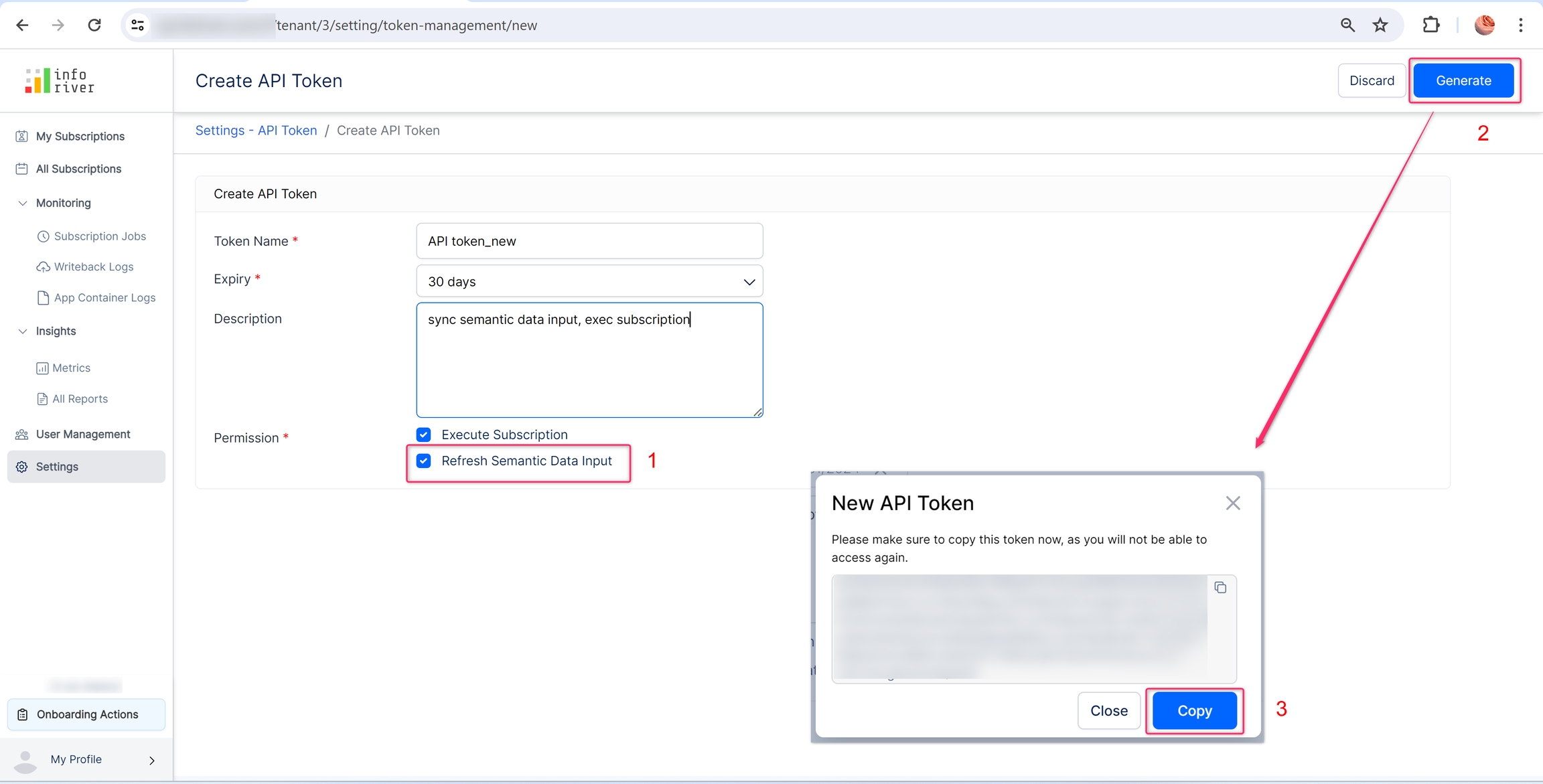Expand My Profile chevron
The width and height of the screenshot is (1543, 784).
click(x=152, y=760)
